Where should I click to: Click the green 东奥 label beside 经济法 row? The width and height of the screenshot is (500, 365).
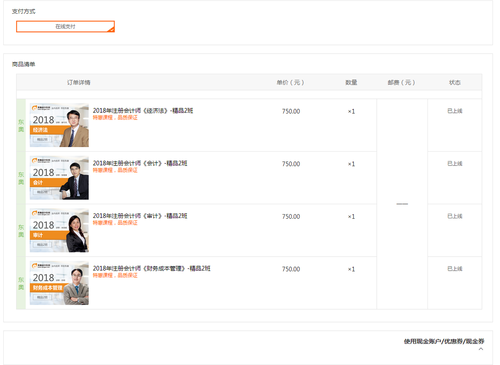tap(21, 126)
